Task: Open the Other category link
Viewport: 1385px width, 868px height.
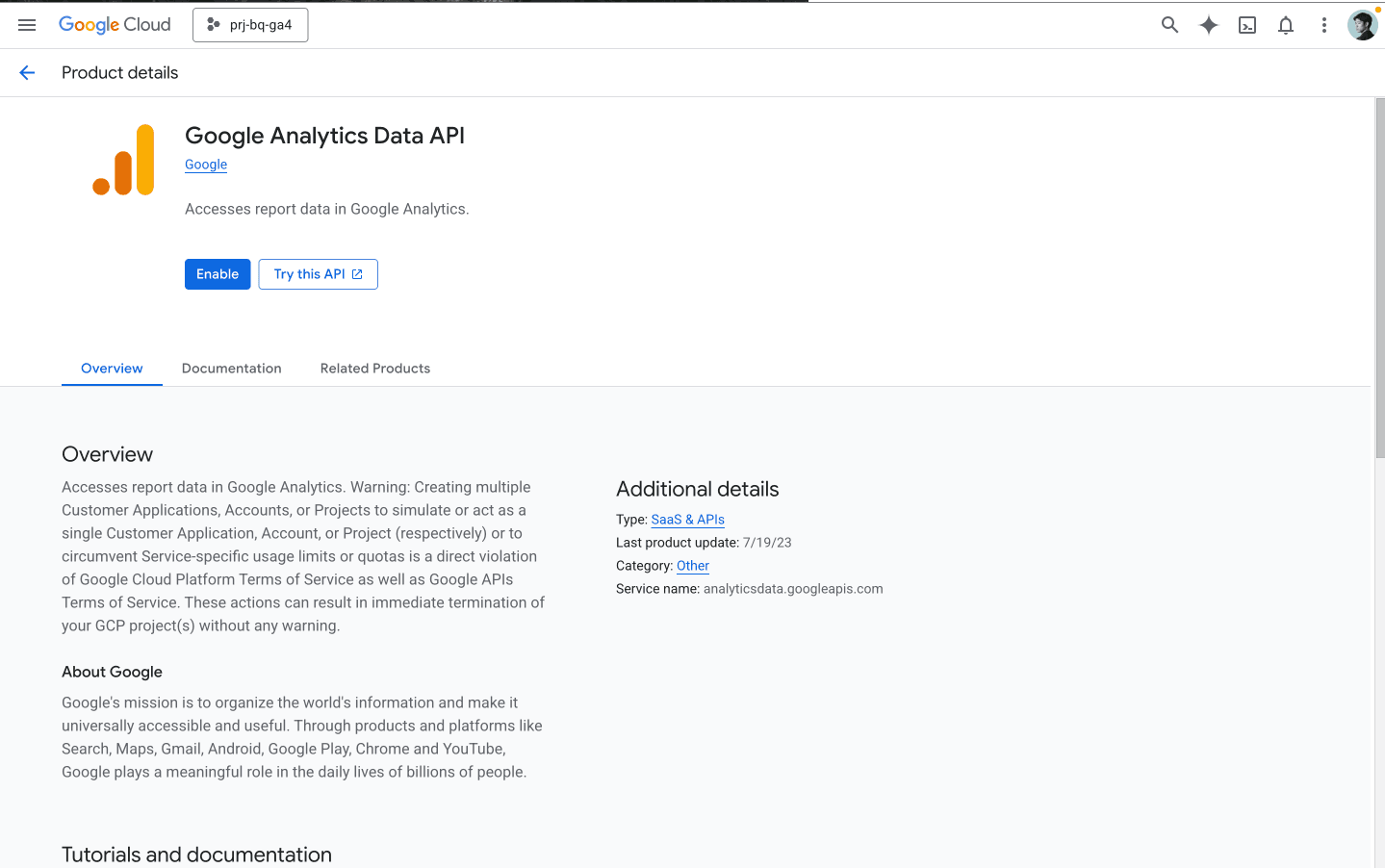Action: coord(692,566)
